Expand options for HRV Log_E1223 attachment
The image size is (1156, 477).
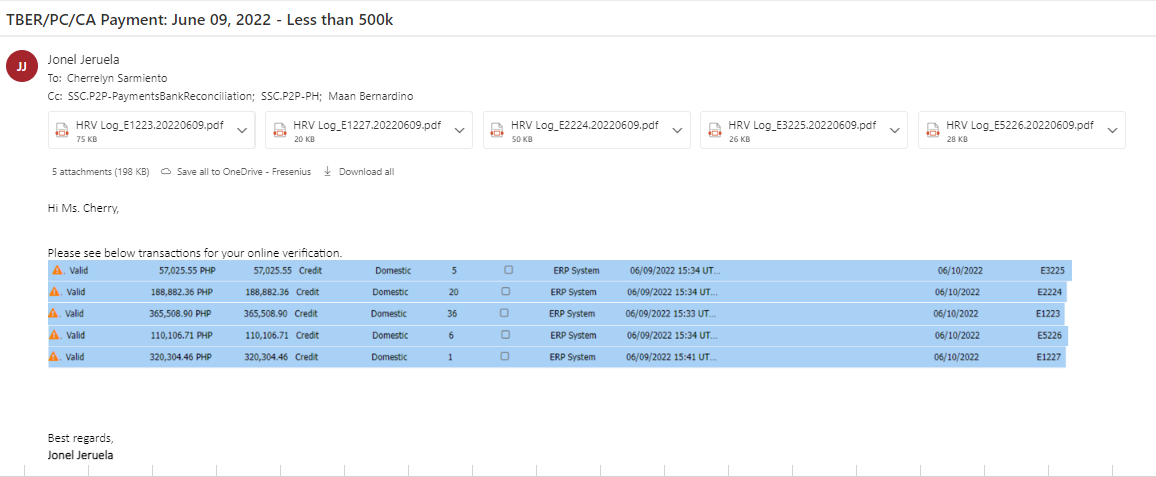(x=241, y=130)
